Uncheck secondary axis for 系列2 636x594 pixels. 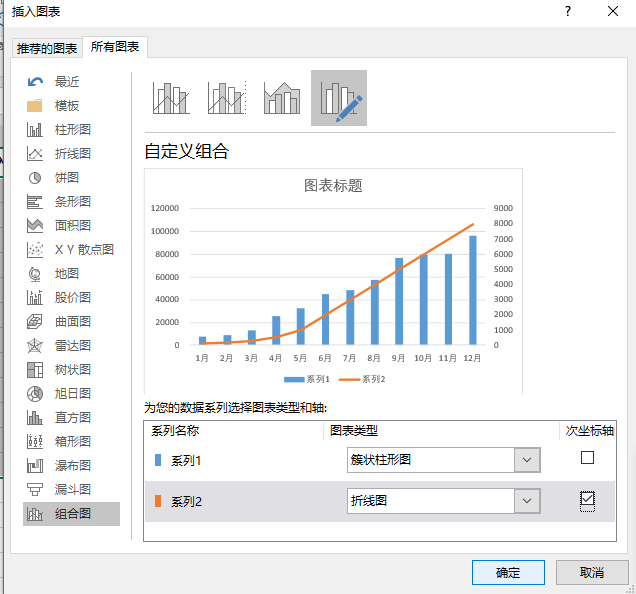(587, 499)
